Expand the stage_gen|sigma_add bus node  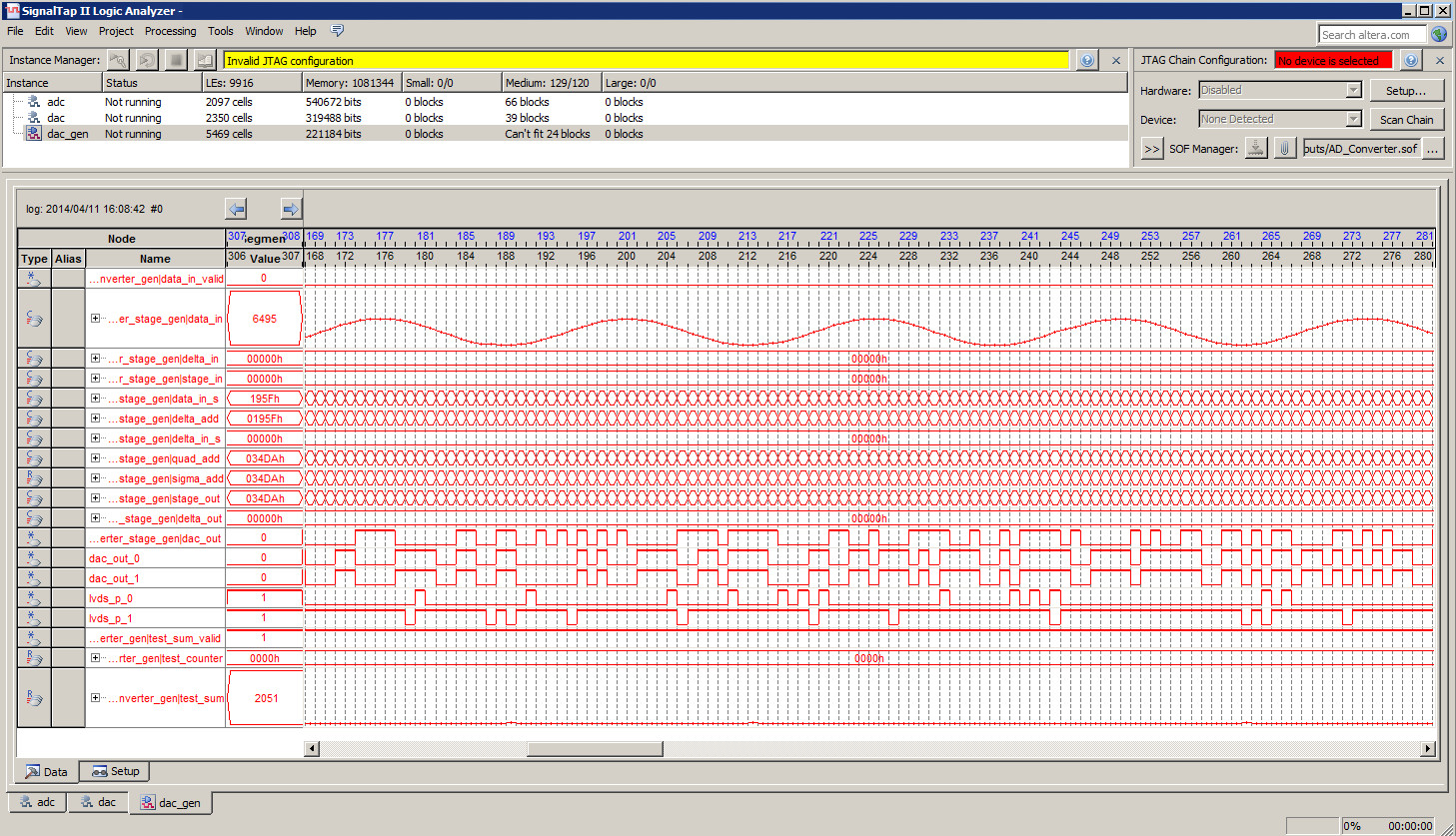pyautogui.click(x=95, y=478)
